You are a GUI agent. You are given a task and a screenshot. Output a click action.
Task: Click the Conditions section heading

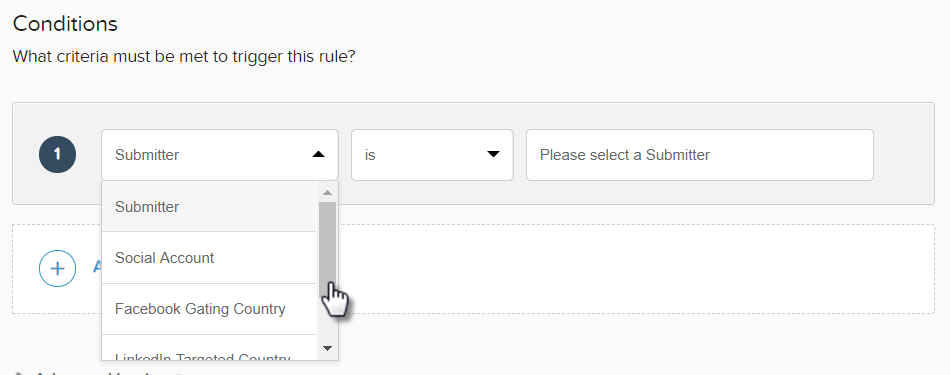pos(65,24)
